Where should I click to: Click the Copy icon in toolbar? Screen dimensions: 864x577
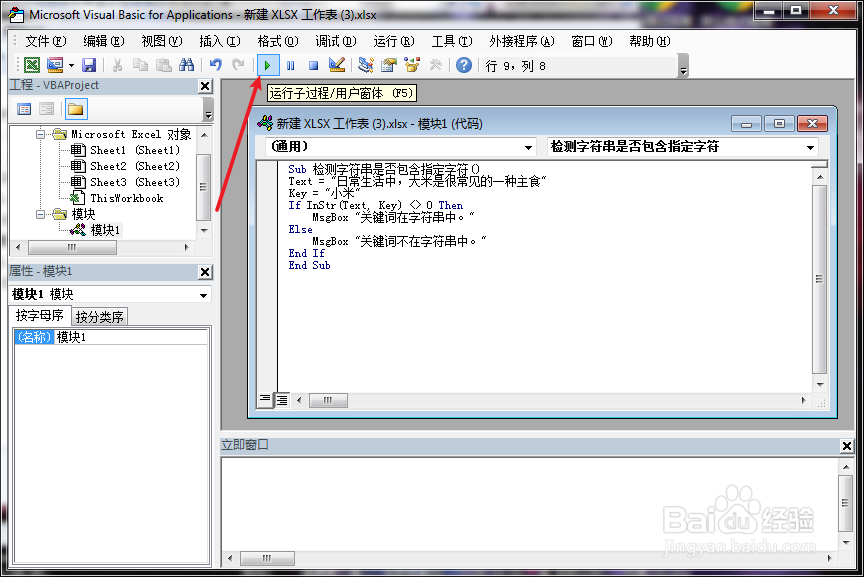pyautogui.click(x=141, y=65)
